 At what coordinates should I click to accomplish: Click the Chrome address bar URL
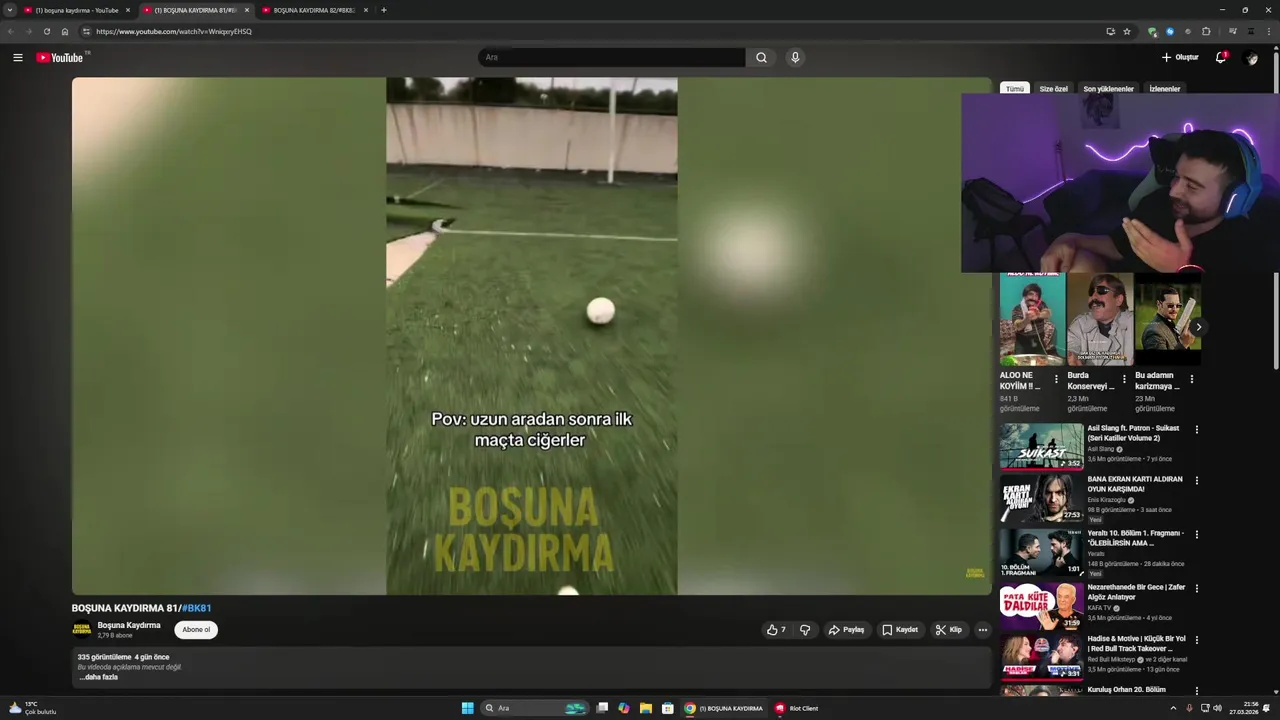(174, 31)
